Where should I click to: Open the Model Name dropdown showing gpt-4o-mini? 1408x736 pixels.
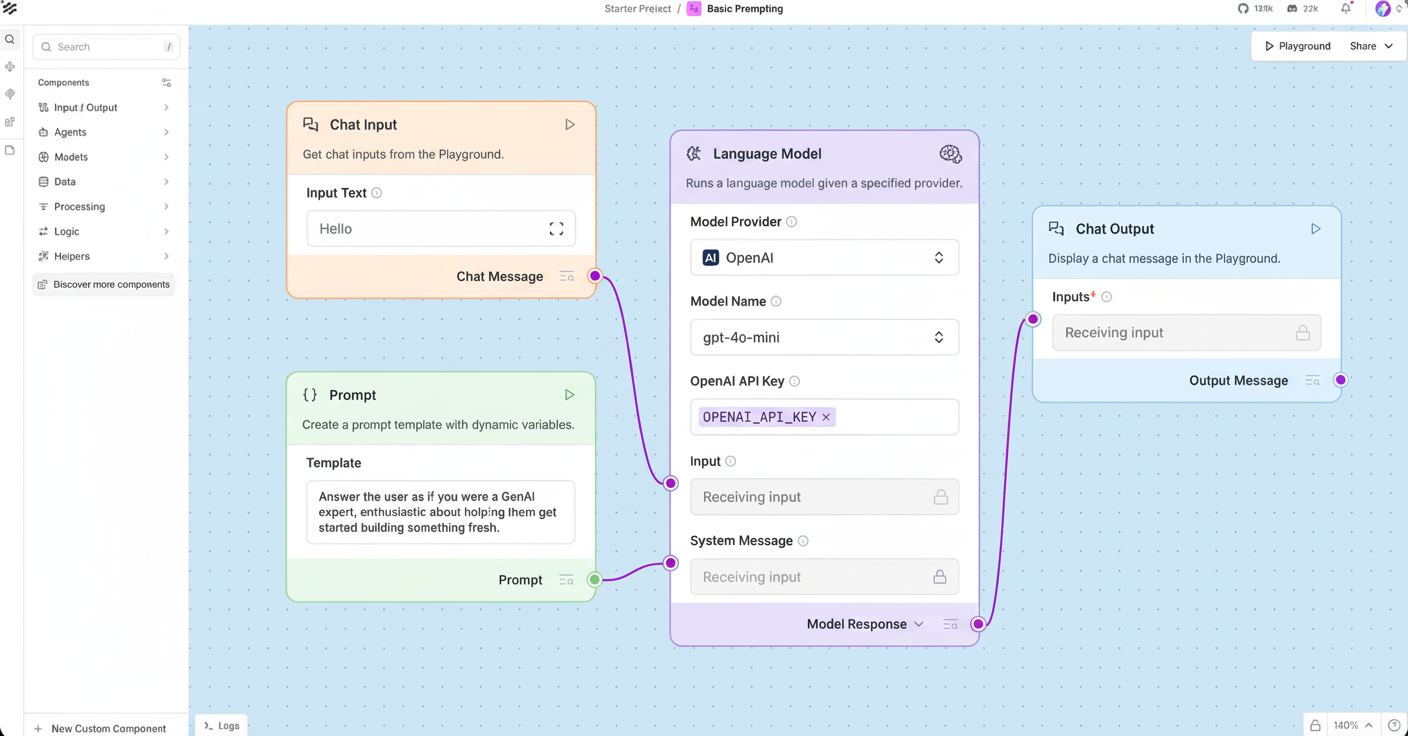824,338
